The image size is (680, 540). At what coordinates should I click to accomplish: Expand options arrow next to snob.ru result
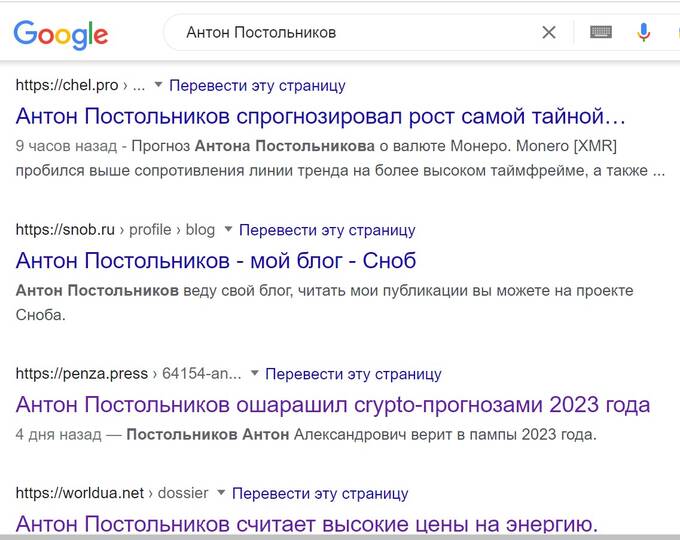pos(229,230)
